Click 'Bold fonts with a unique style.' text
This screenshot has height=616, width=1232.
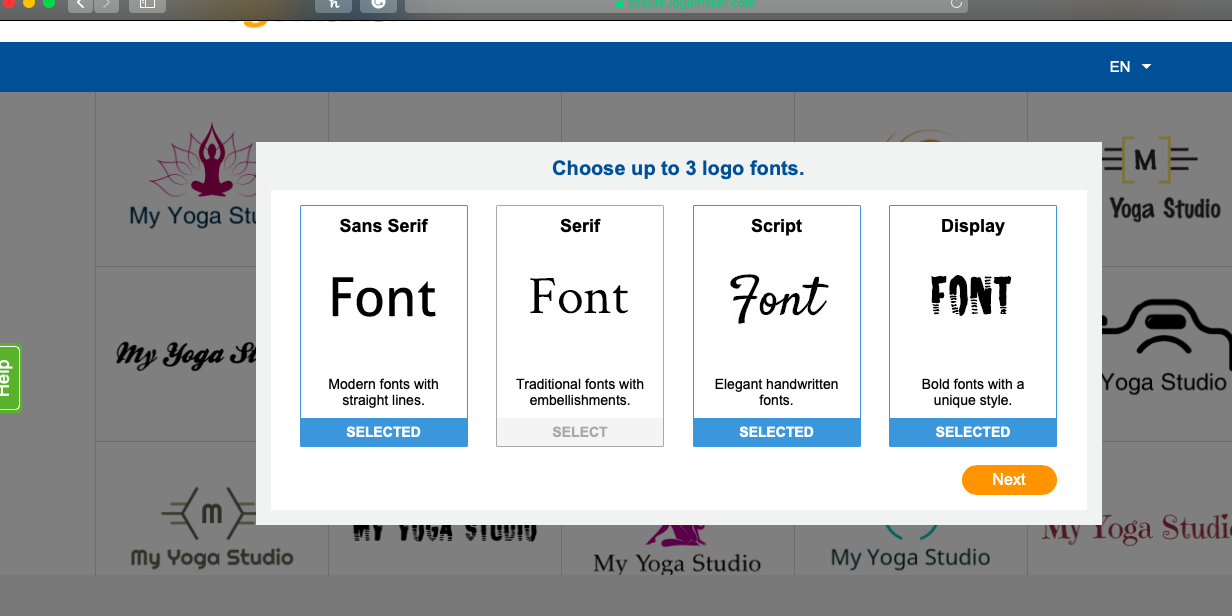tap(973, 392)
